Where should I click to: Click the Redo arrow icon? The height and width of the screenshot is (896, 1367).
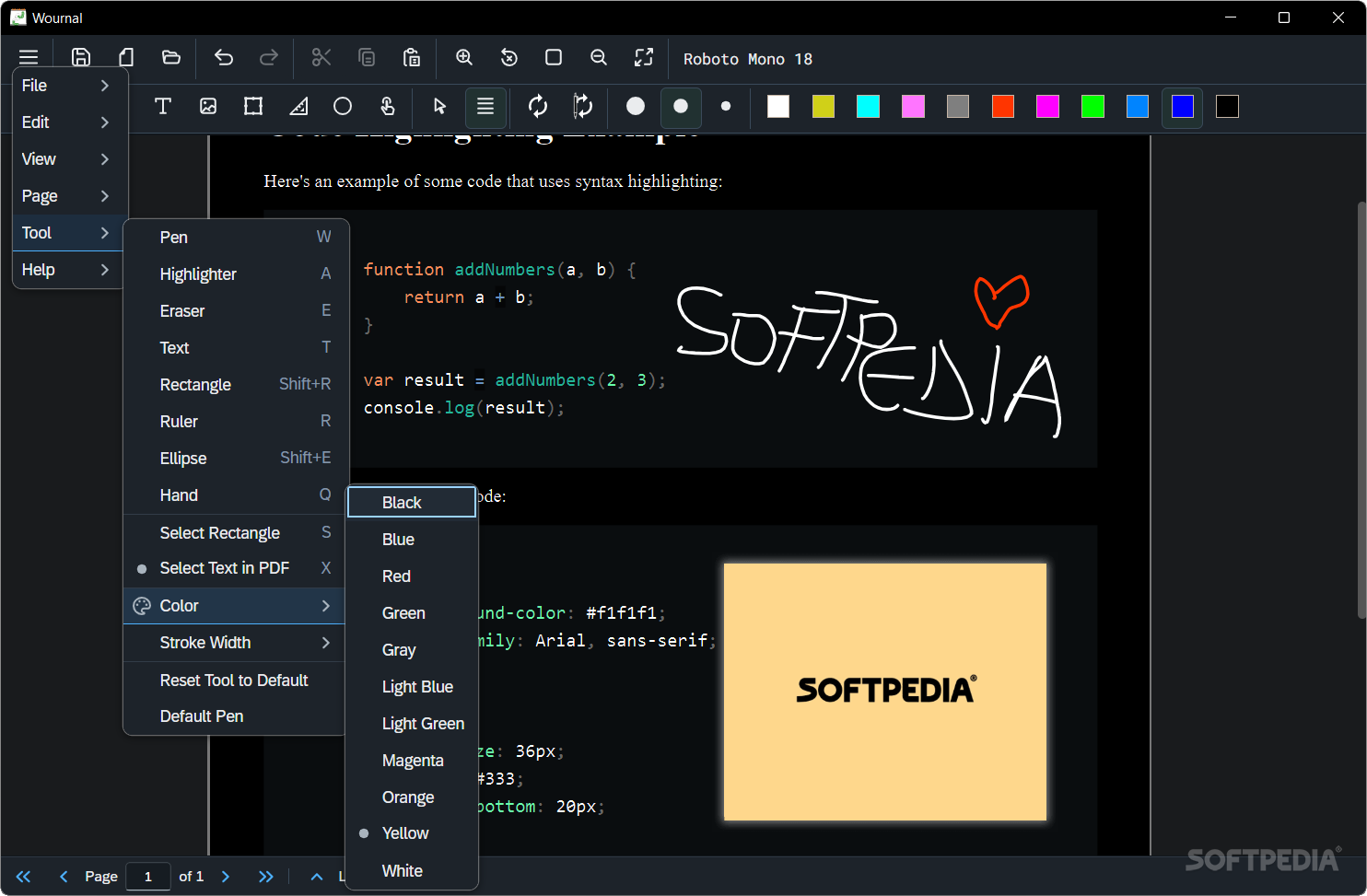(x=269, y=58)
